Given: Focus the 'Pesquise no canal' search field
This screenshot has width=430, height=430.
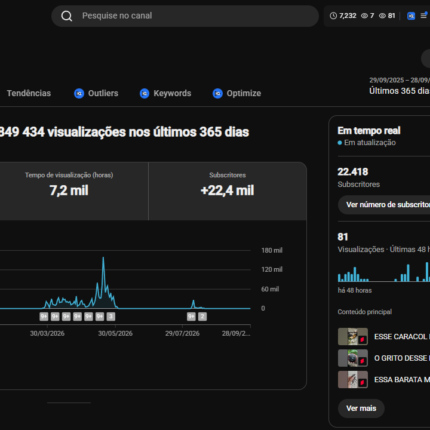Looking at the screenshot, I should click(x=185, y=16).
